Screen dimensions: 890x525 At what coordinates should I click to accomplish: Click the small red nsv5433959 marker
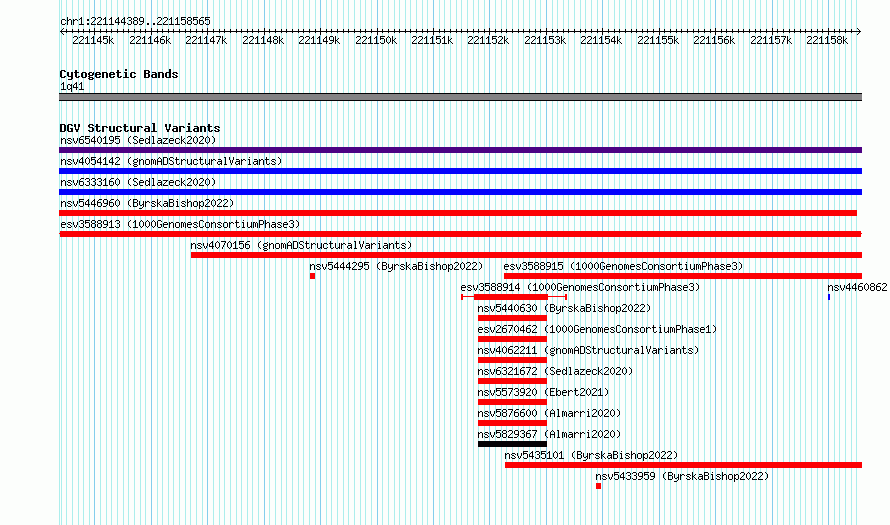tap(598, 486)
